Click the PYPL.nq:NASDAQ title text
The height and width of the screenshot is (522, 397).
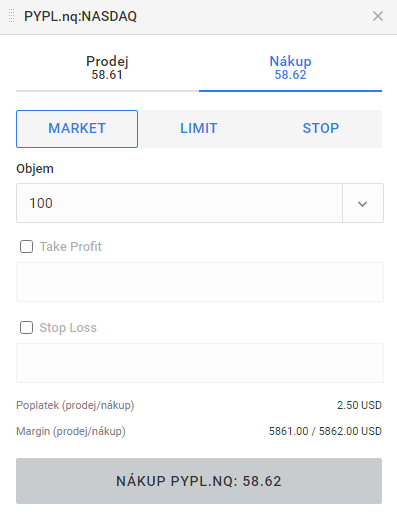coord(80,16)
